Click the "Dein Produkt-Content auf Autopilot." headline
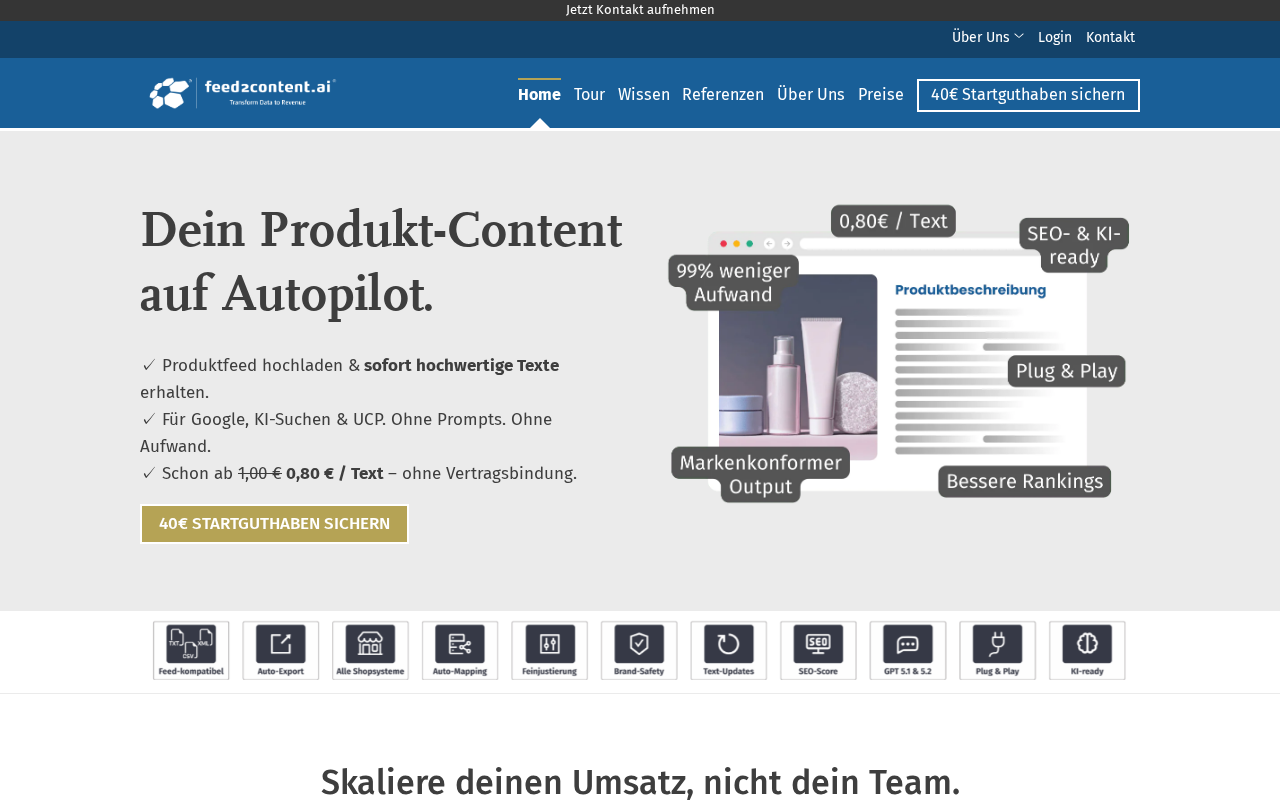 tap(381, 261)
